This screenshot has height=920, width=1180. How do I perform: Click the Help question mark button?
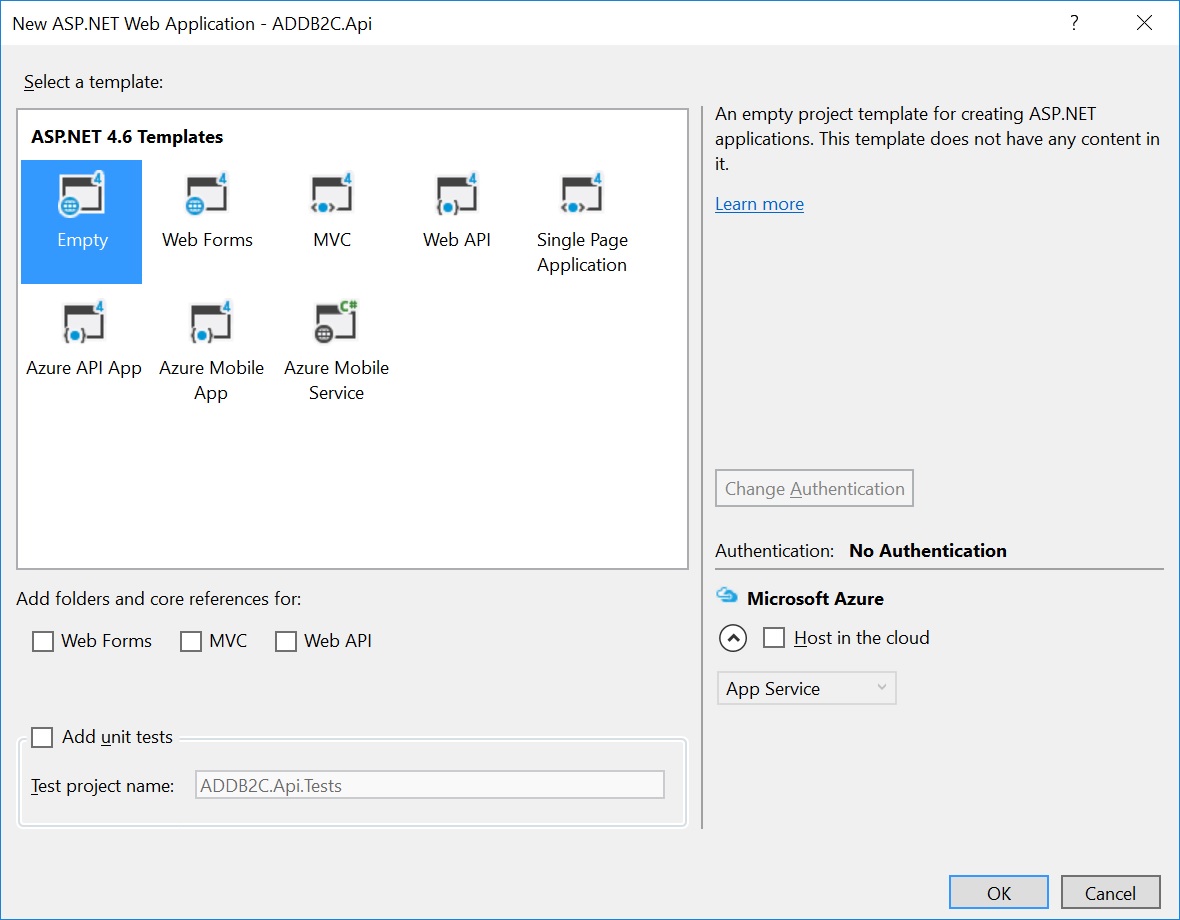1074,23
